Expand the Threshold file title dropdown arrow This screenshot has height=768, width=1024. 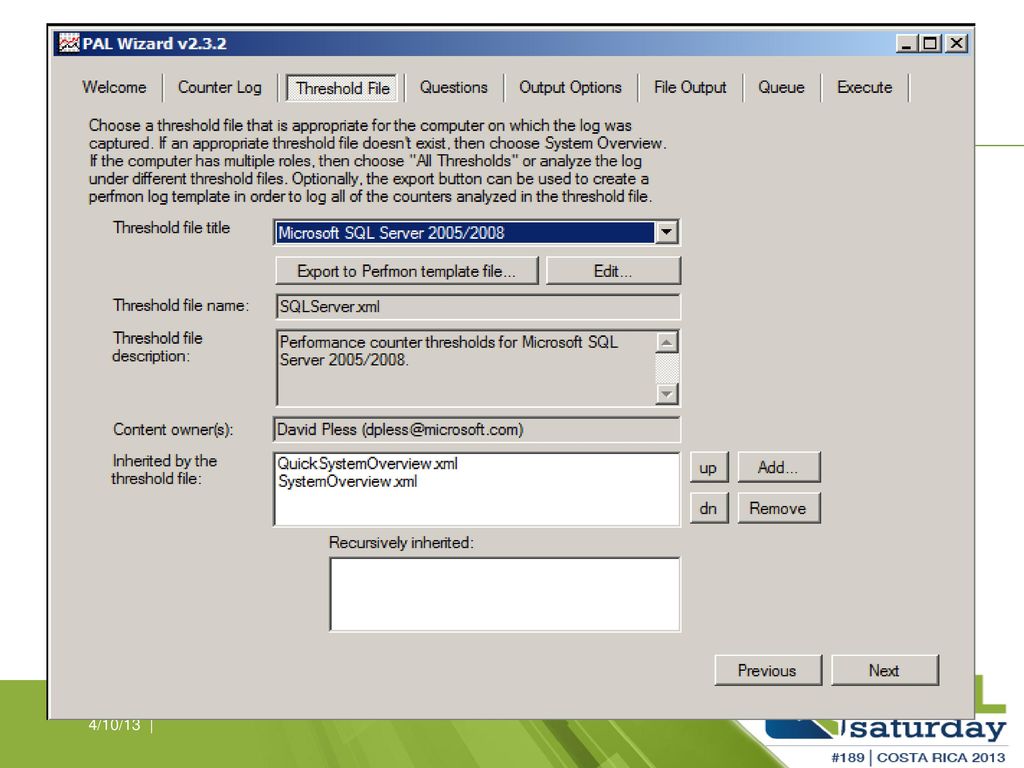pyautogui.click(x=666, y=232)
